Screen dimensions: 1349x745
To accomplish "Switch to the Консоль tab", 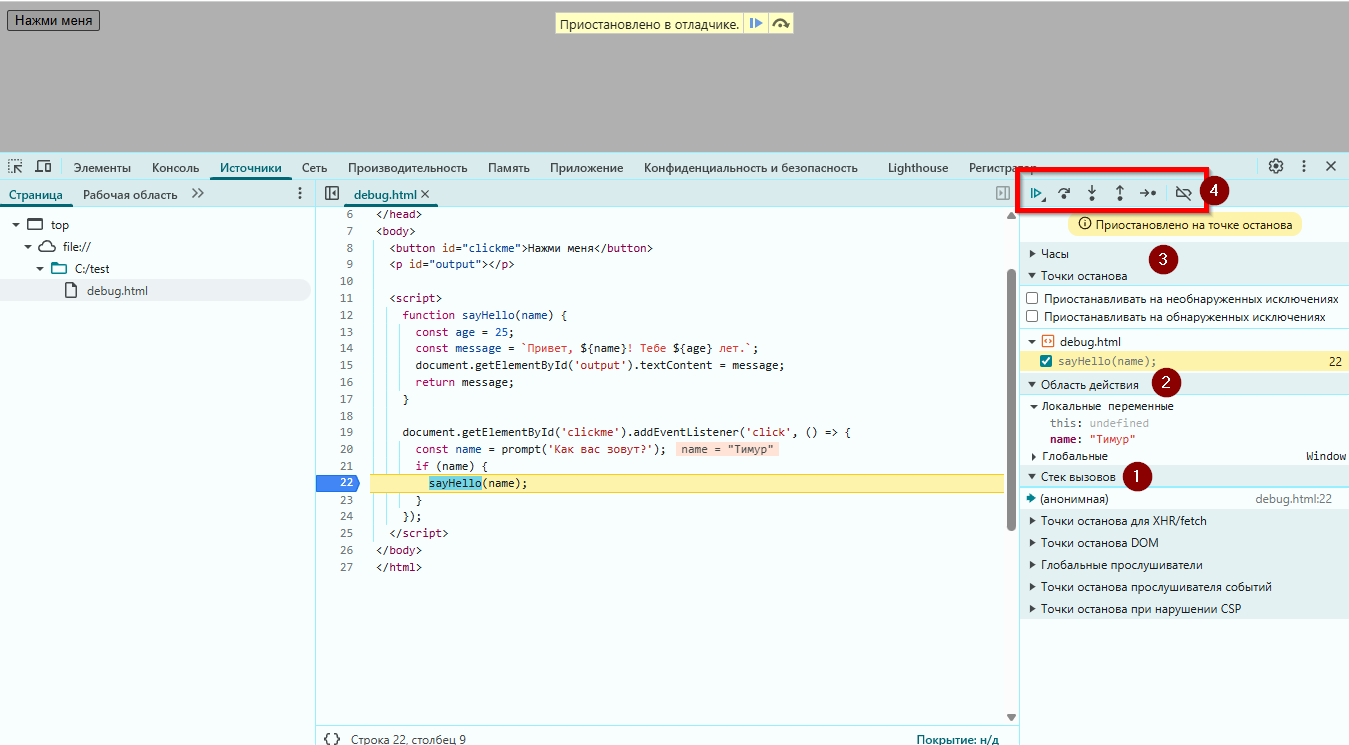I will point(175,168).
